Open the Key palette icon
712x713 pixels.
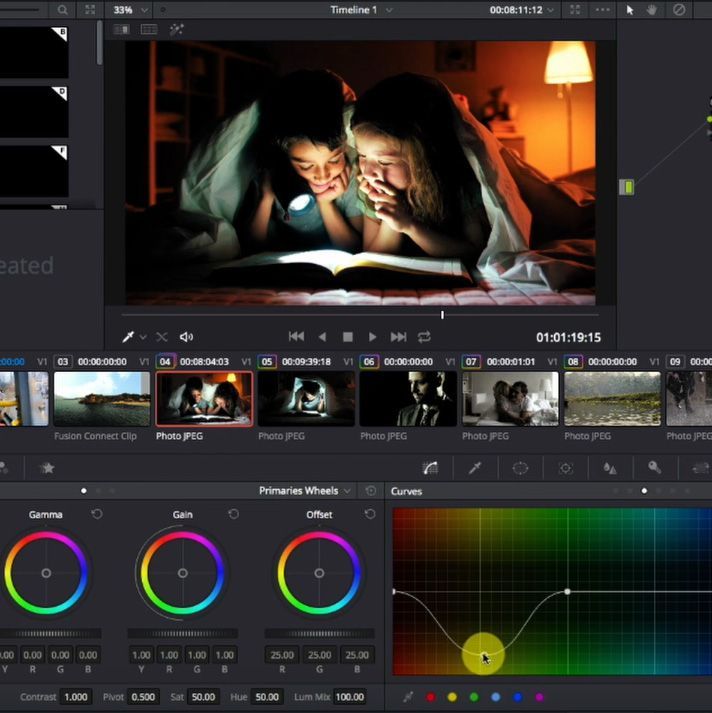[x=655, y=467]
